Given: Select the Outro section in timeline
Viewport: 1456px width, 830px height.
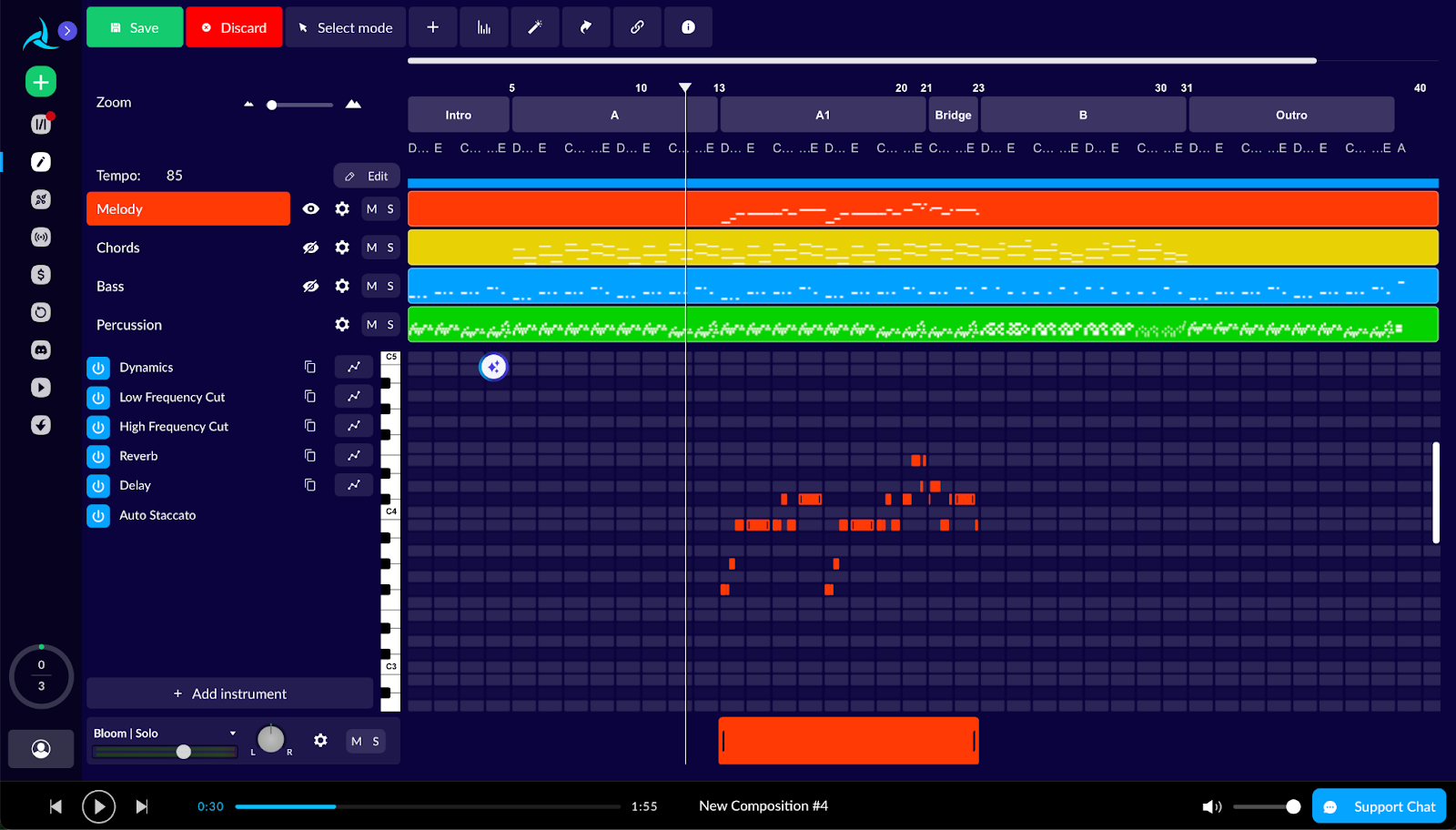Looking at the screenshot, I should [1290, 115].
